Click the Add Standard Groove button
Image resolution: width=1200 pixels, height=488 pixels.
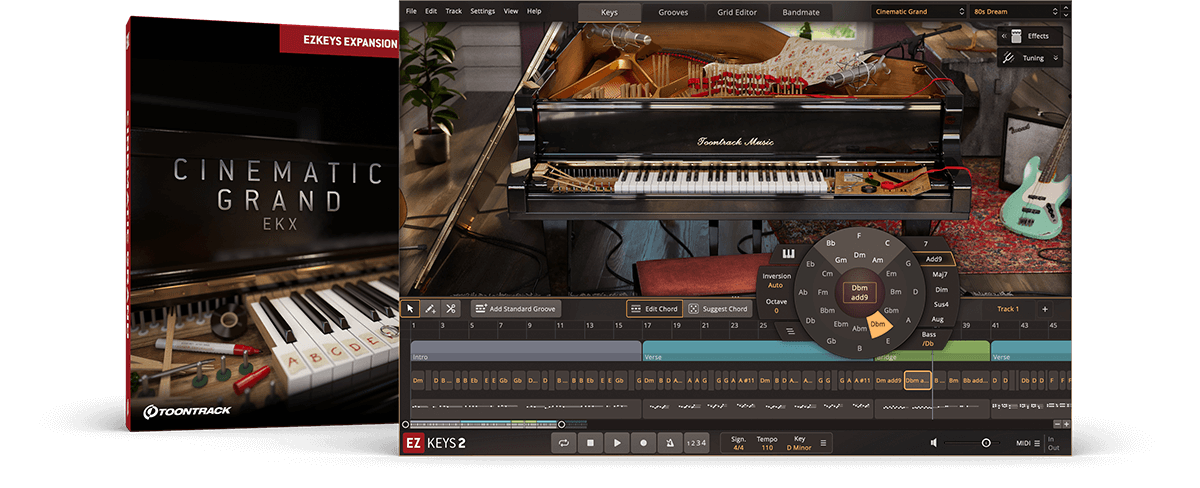(516, 309)
